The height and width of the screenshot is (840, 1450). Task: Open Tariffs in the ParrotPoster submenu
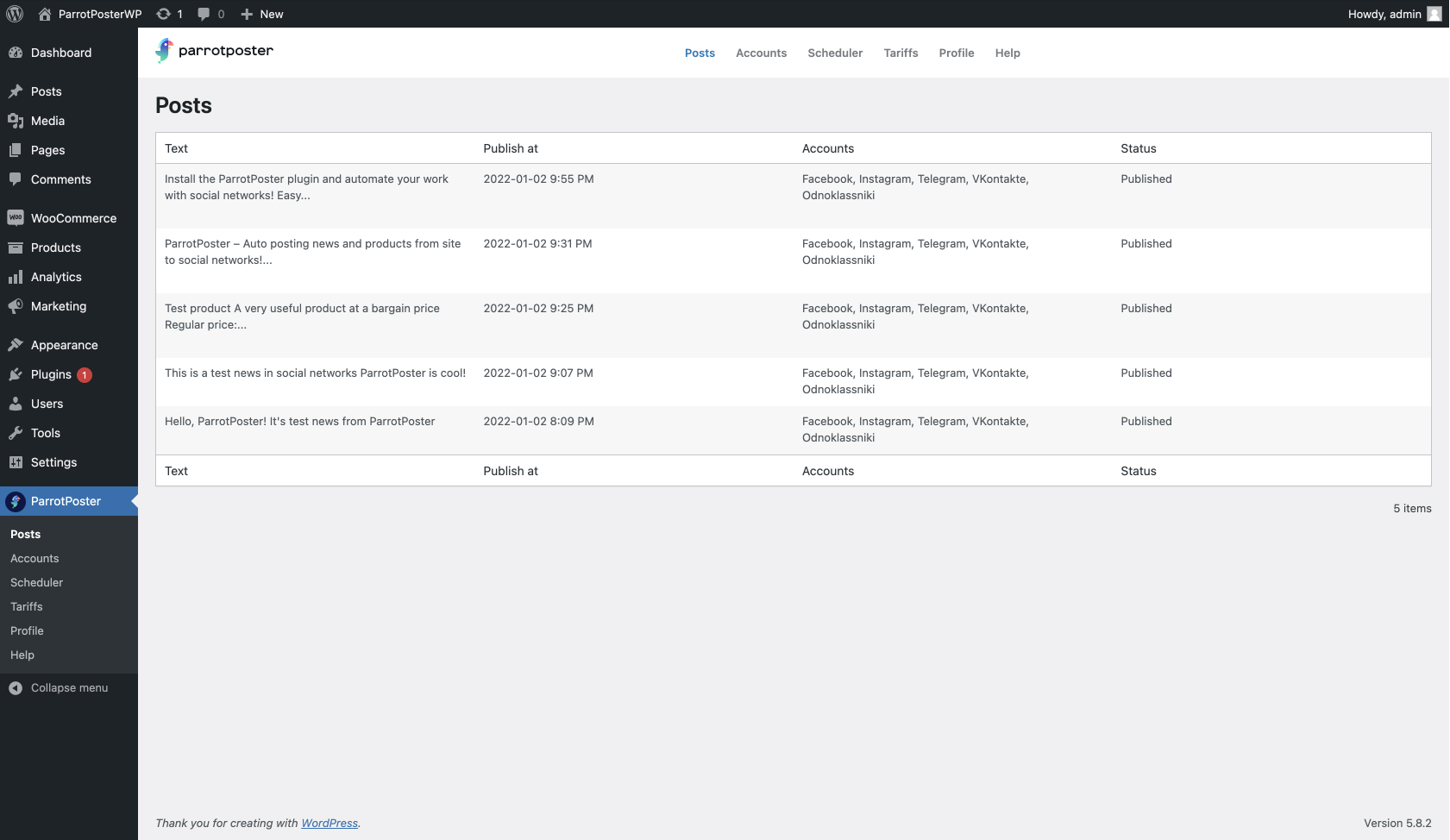pyautogui.click(x=27, y=607)
